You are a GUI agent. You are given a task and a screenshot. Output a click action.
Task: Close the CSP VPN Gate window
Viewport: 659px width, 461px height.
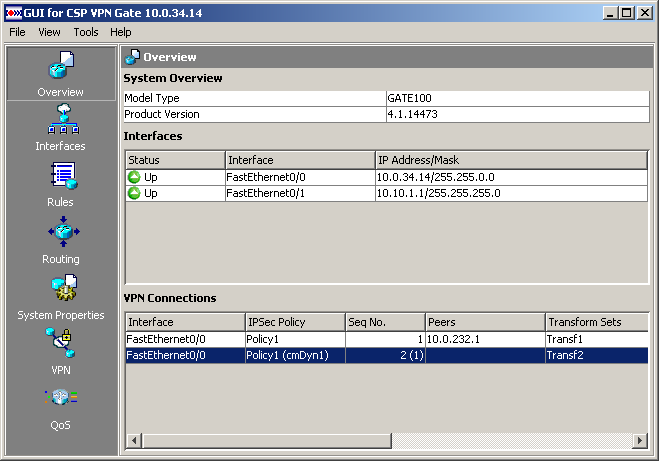coord(645,13)
